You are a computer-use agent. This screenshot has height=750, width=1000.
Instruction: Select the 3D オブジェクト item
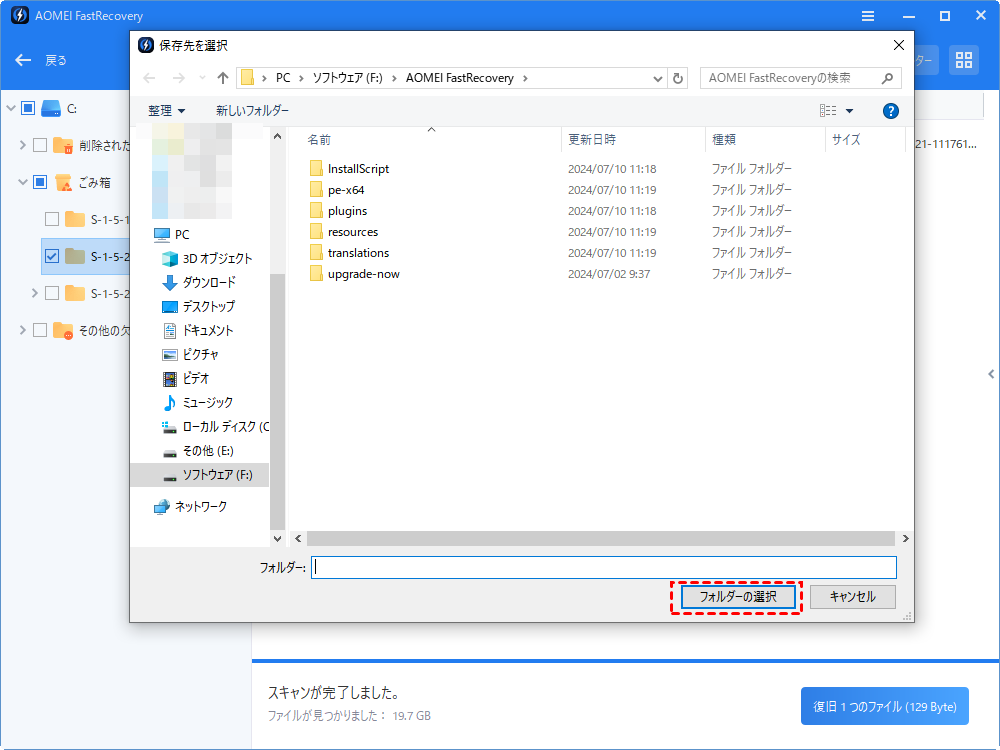[217, 258]
